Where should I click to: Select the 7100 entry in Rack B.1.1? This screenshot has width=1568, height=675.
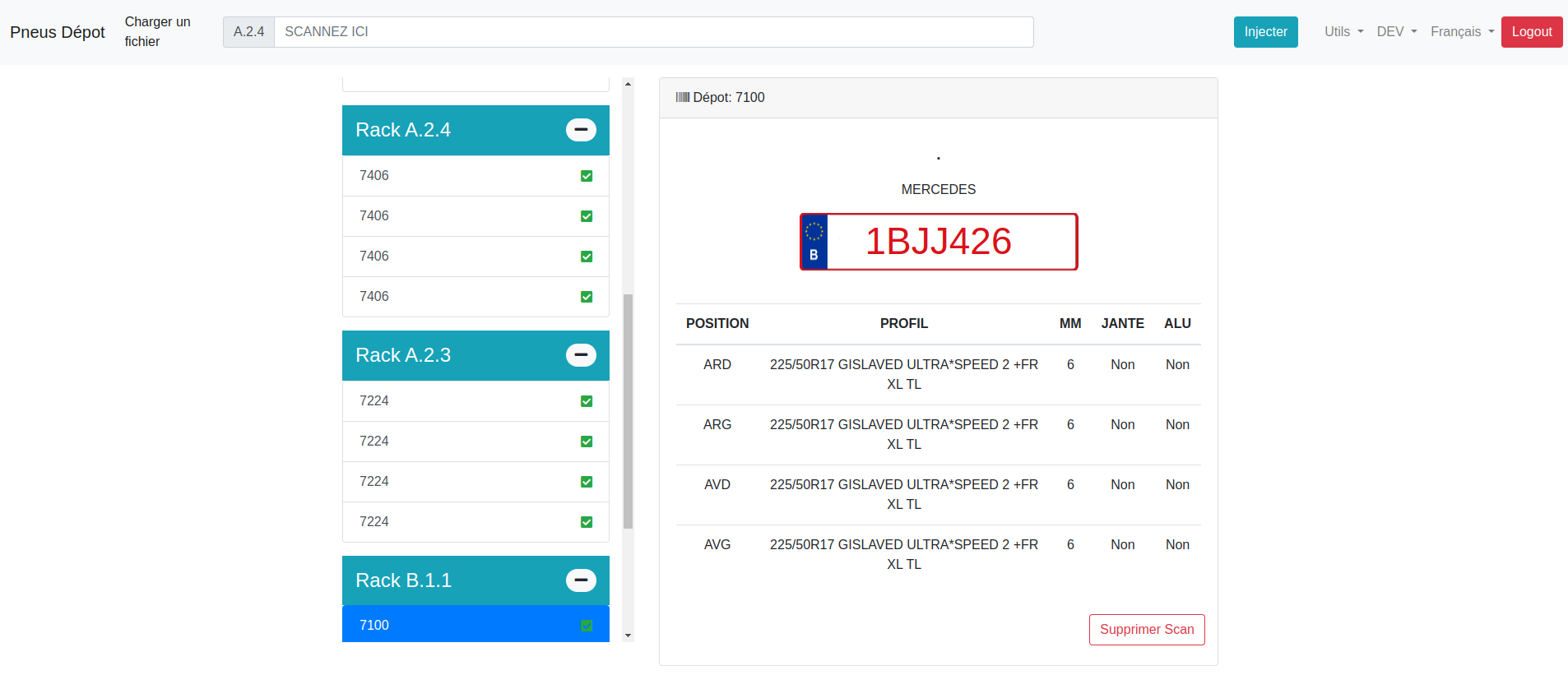click(x=476, y=624)
